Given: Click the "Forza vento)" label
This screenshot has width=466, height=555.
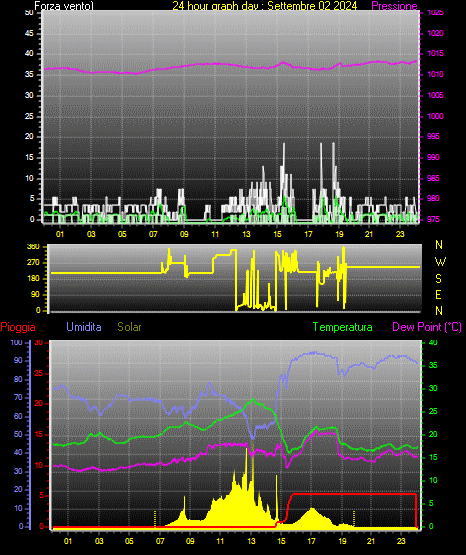Looking at the screenshot, I should click(64, 6).
